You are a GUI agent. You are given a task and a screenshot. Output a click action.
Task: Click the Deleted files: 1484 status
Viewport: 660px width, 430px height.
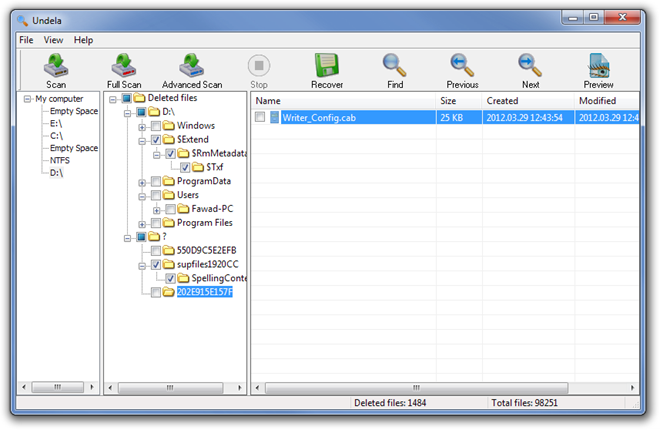[x=390, y=403]
